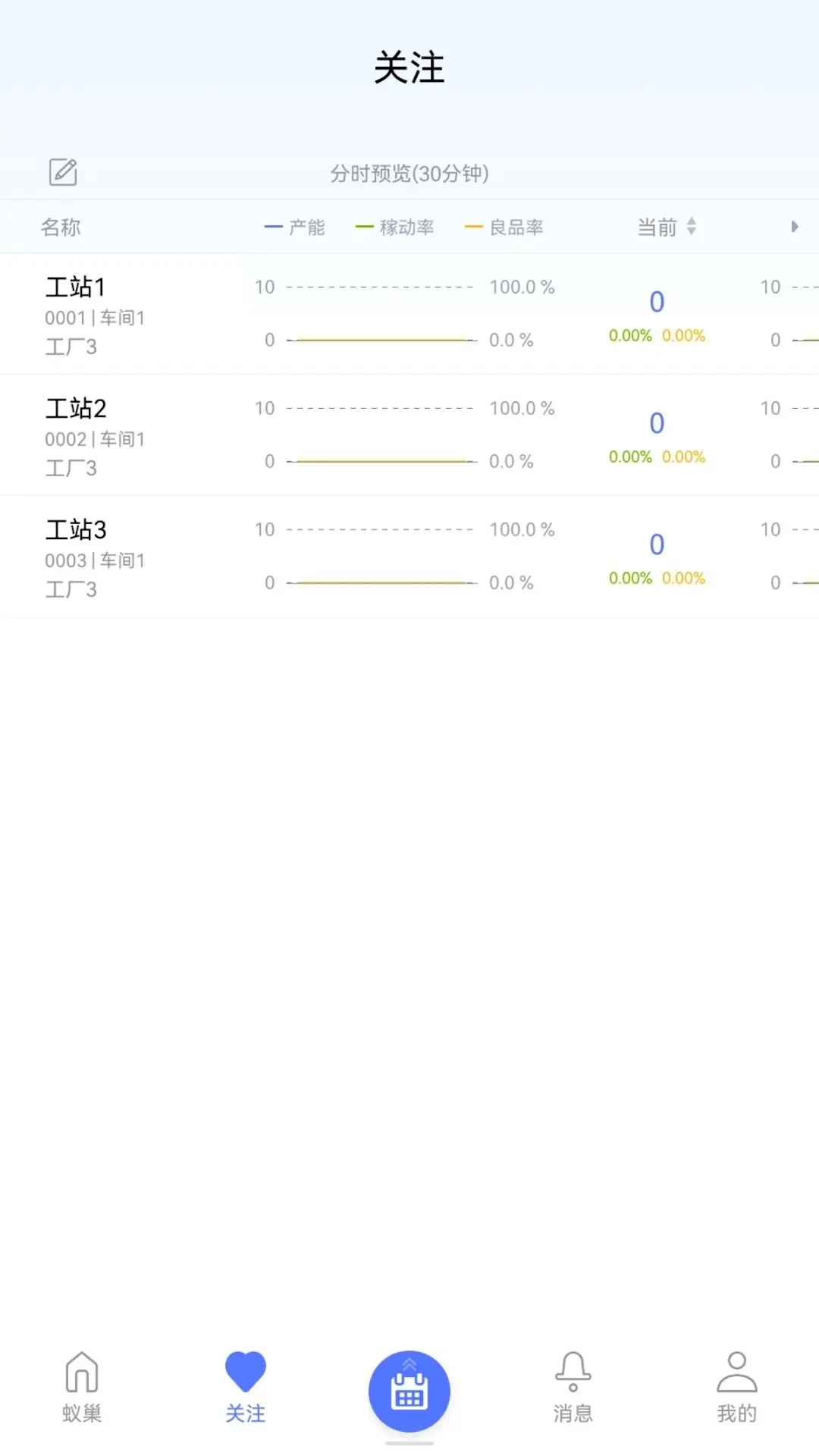The image size is (819, 1456).
Task: Tap the 工站2 trend chart
Action: 383,435
